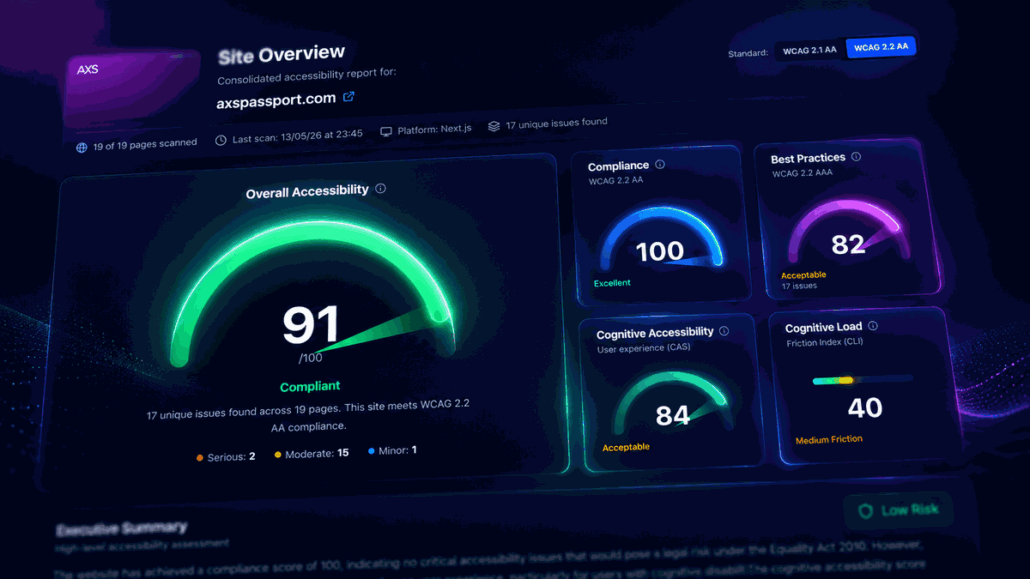Click 'WCAG 2.2 AAA' subtitle under Best Practices
Screen dimensions: 1030x579
click(802, 173)
